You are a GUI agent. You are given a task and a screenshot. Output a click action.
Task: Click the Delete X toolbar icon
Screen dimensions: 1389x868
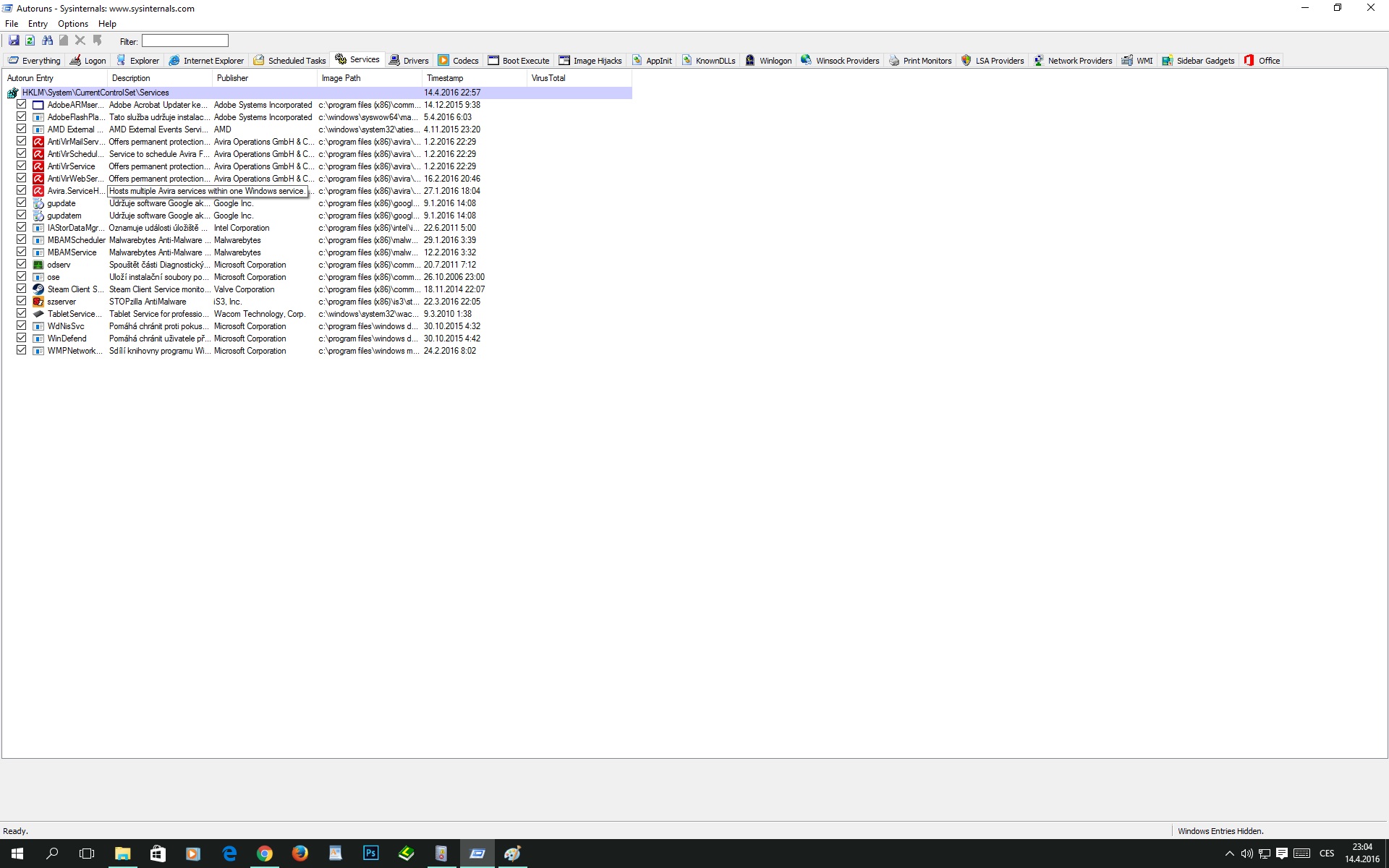tap(80, 41)
